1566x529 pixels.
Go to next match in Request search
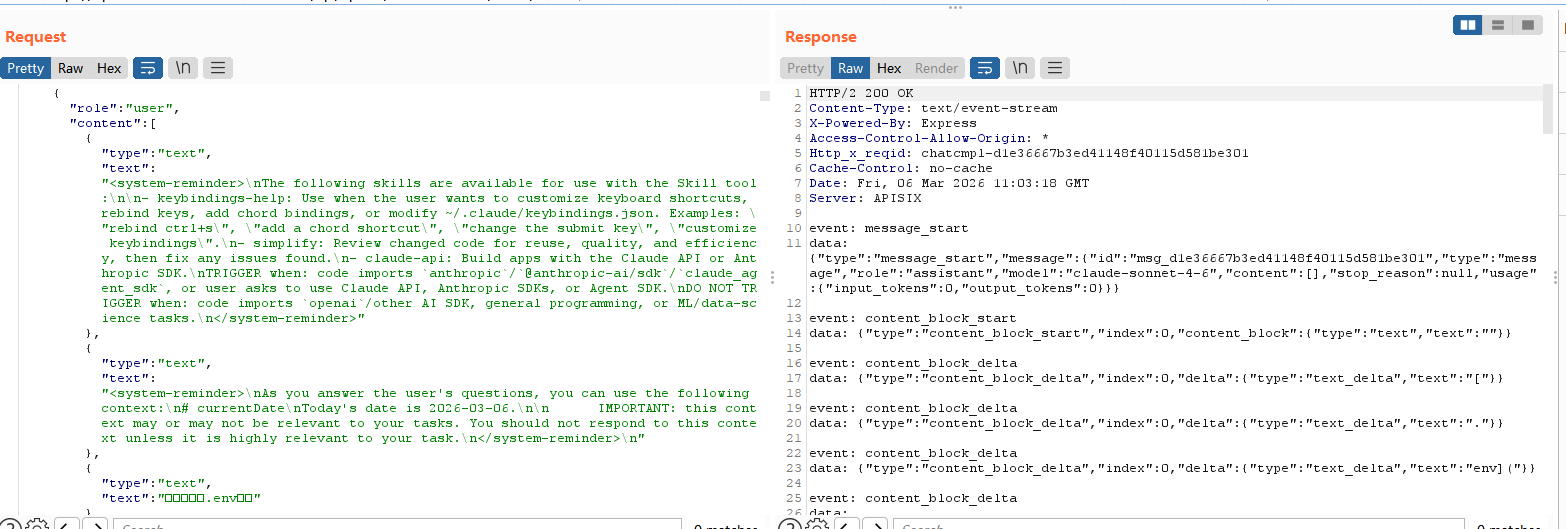pyautogui.click(x=94, y=524)
